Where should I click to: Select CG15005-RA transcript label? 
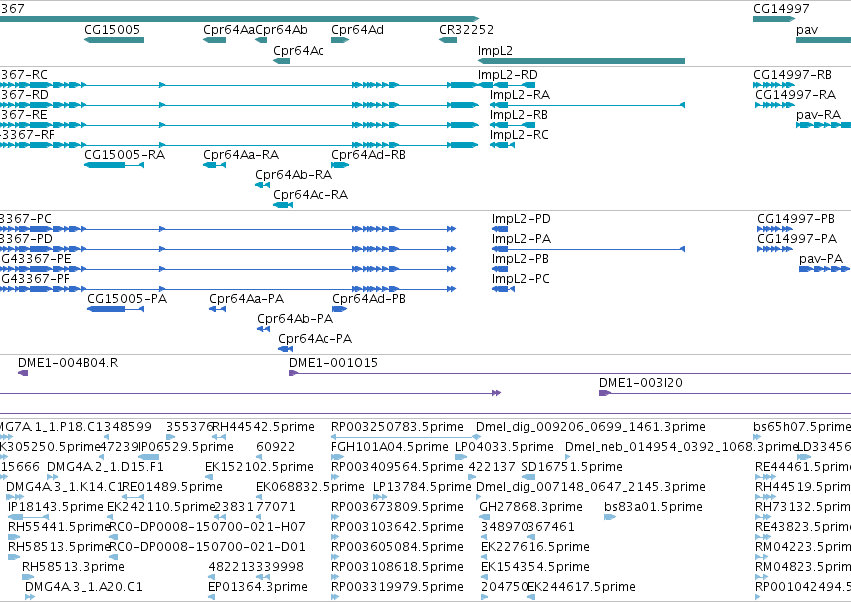point(124,155)
